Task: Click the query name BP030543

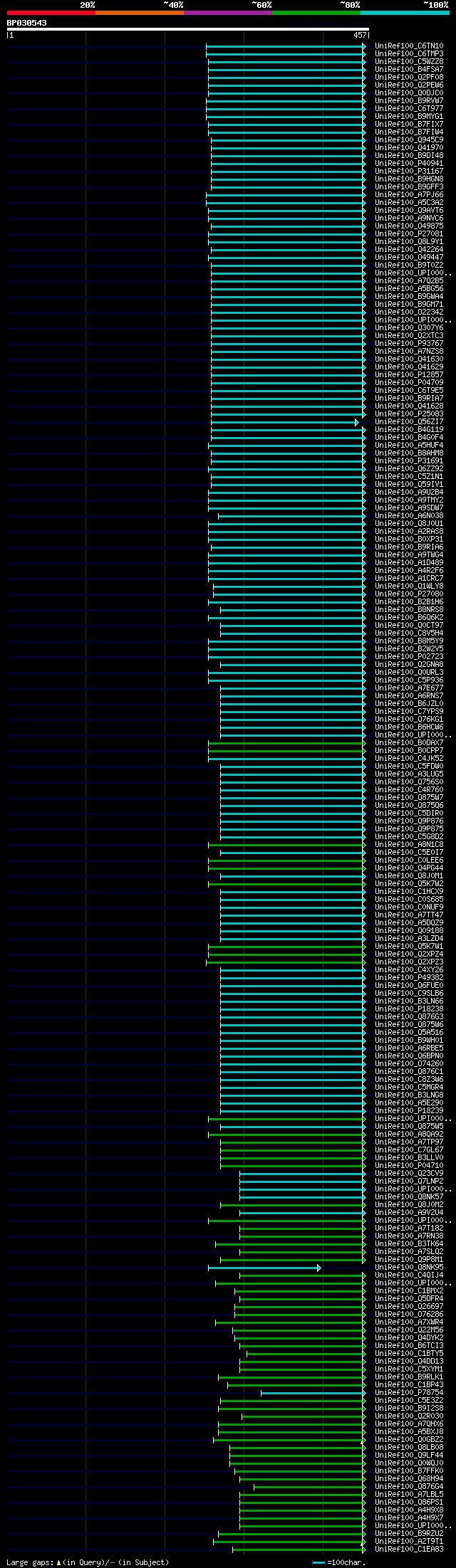Action: coord(27,23)
